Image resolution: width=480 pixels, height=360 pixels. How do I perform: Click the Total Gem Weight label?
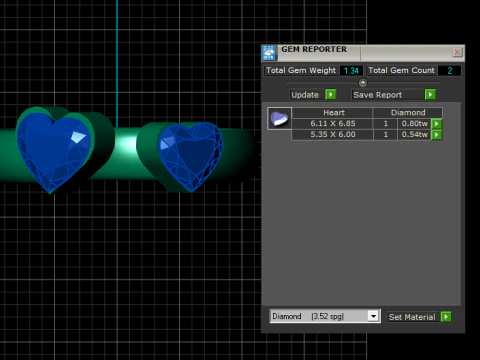point(301,70)
